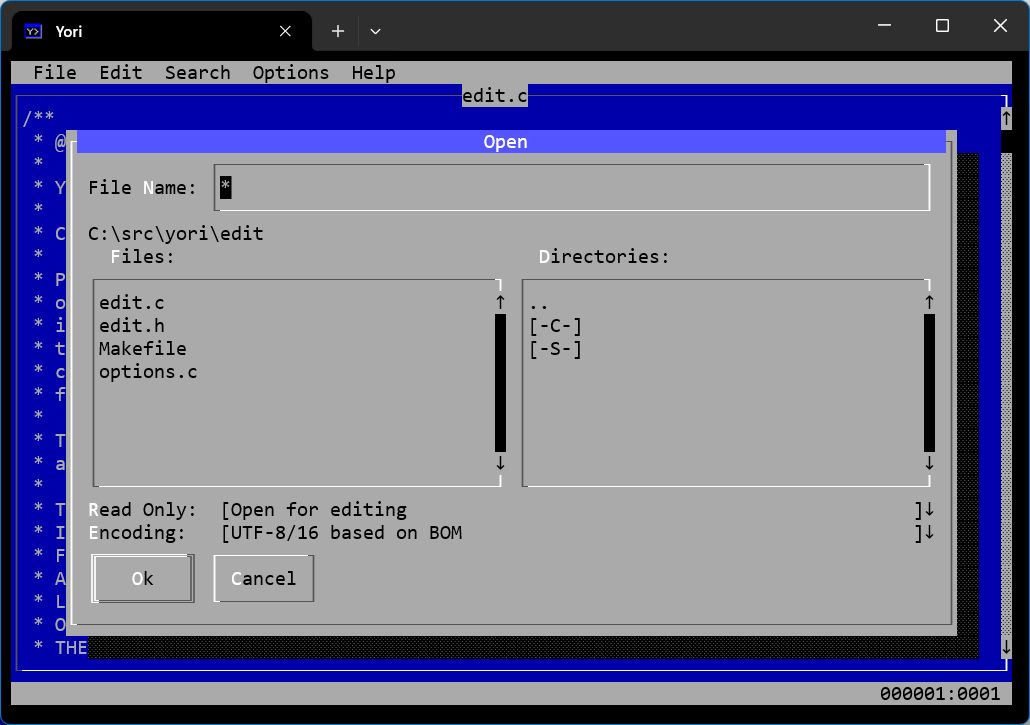Click the cursor position 000001:0001 status
This screenshot has height=725, width=1030.
pyautogui.click(x=940, y=693)
